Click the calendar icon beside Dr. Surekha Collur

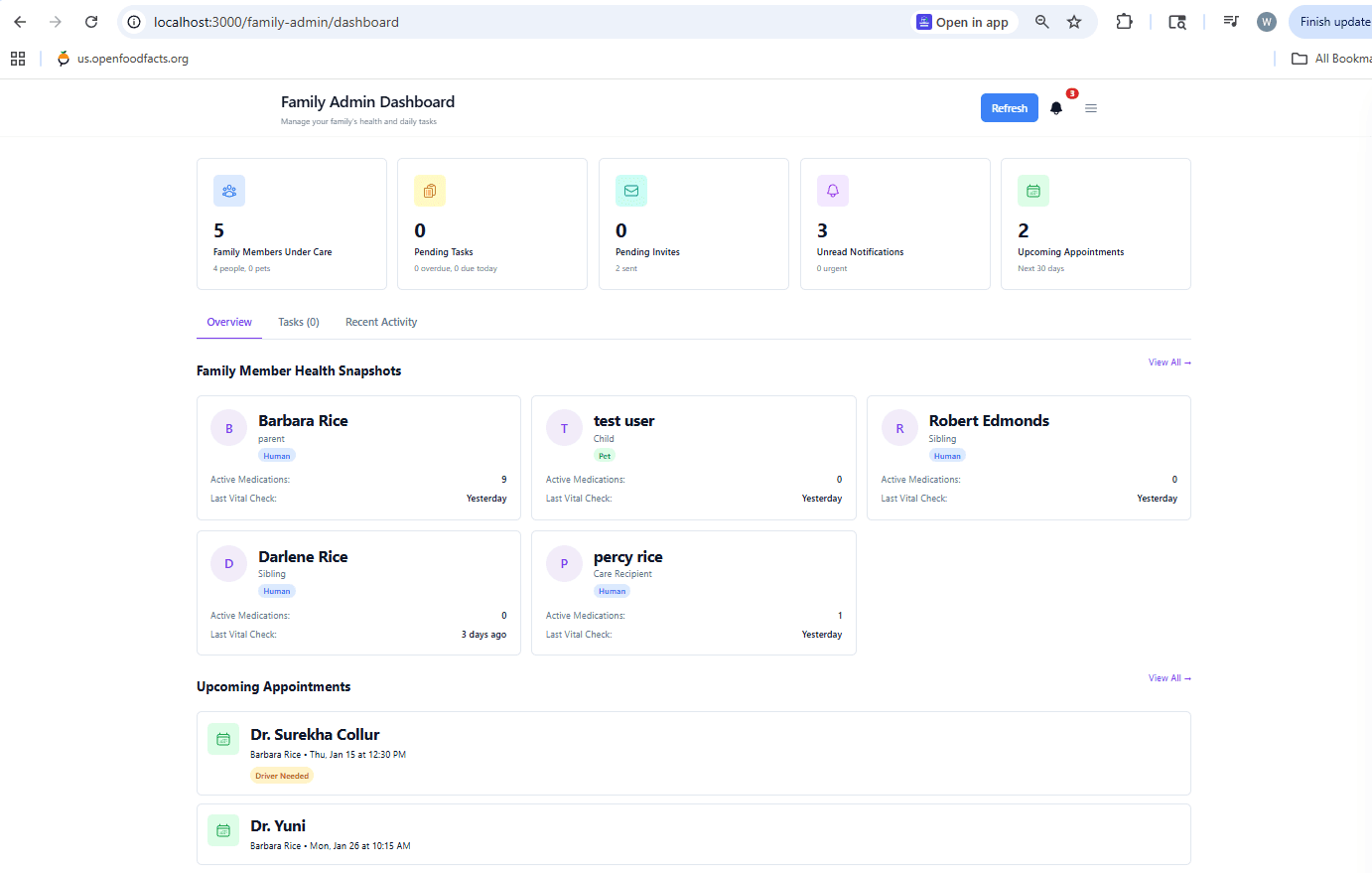[x=223, y=739]
